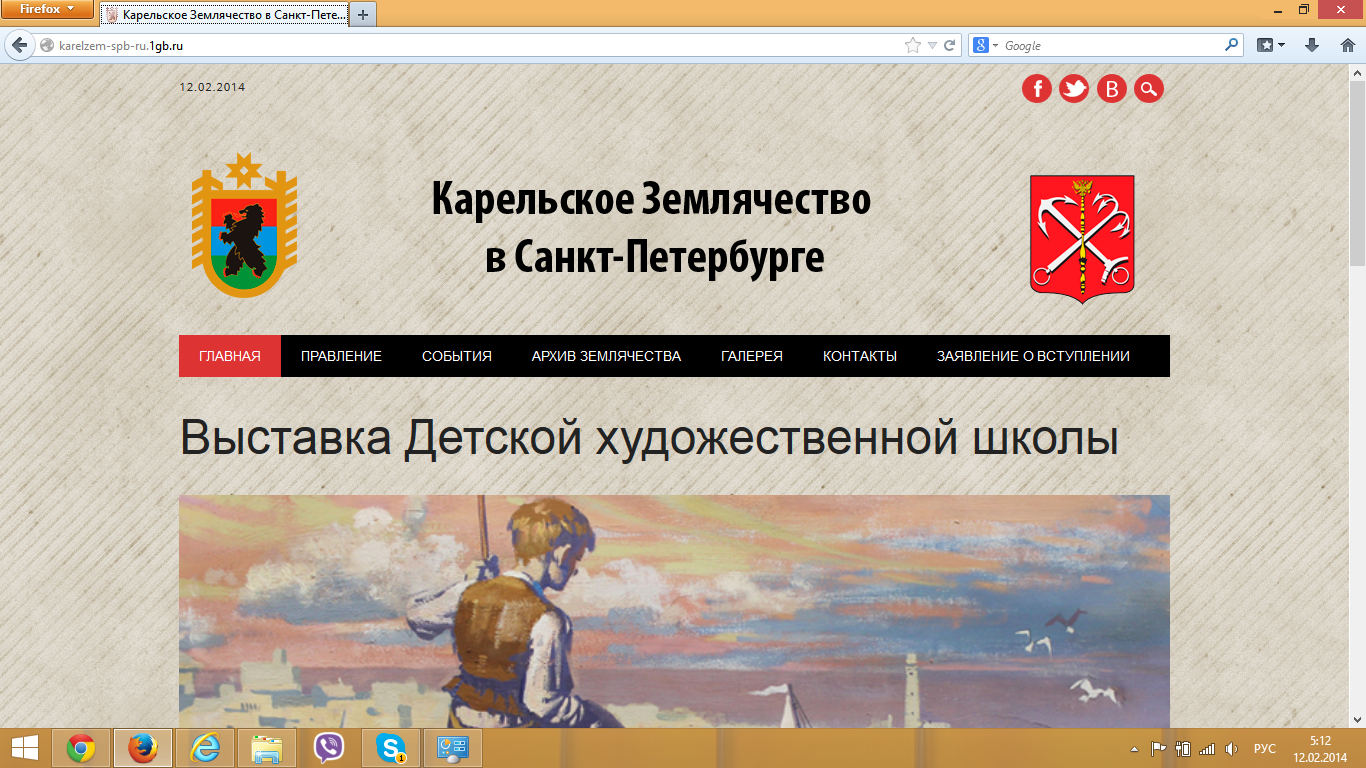Screen dimensions: 1366x768
Task: Open the Выставка Детской художественной школы headline
Action: tap(648, 439)
